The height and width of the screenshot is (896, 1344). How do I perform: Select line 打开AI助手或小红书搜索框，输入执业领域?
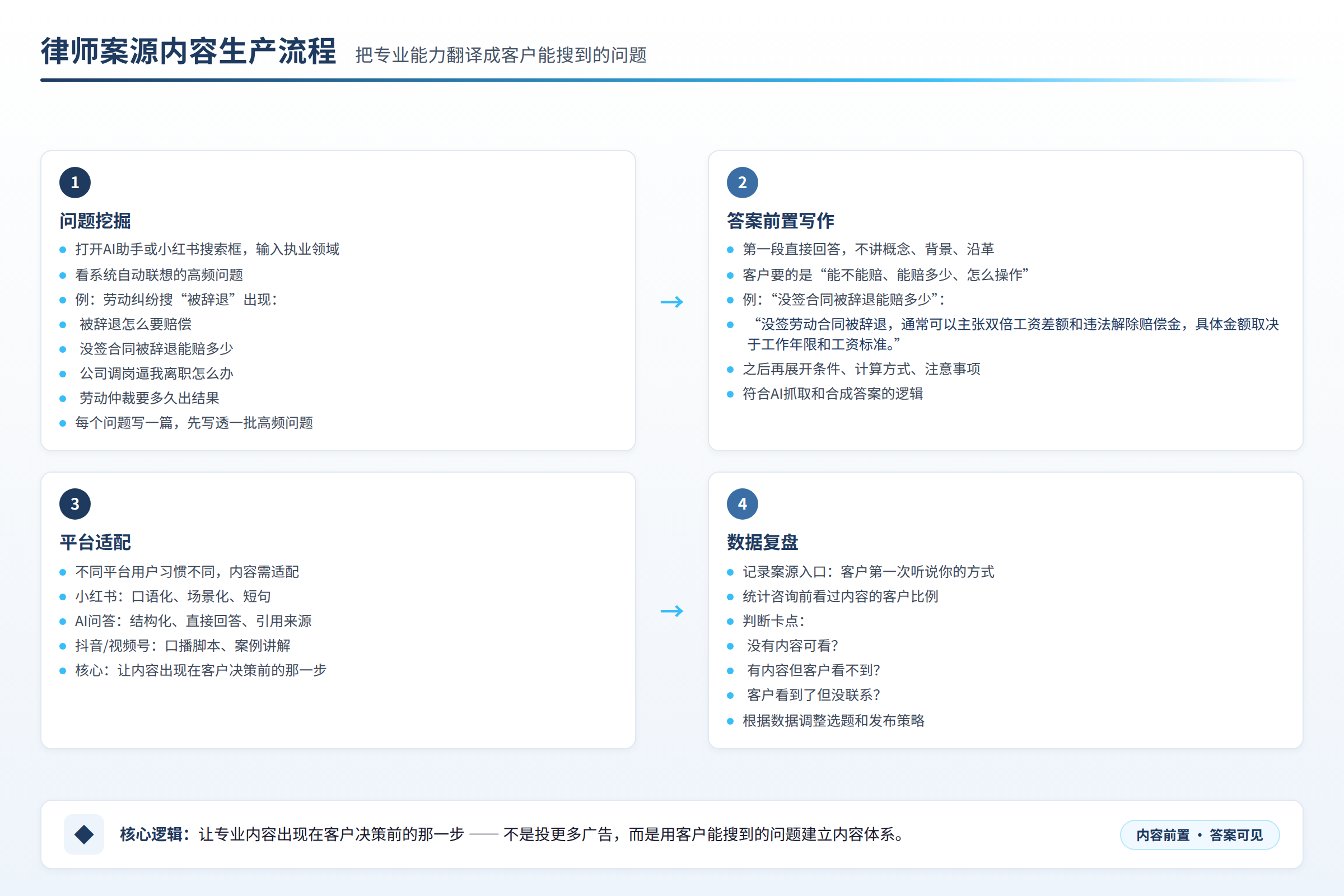[207, 249]
